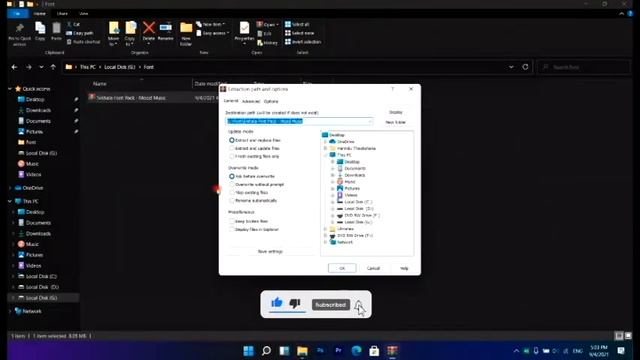Click Edit in the ribbon Open group
This screenshot has width=640, height=360.
click(x=264, y=33)
